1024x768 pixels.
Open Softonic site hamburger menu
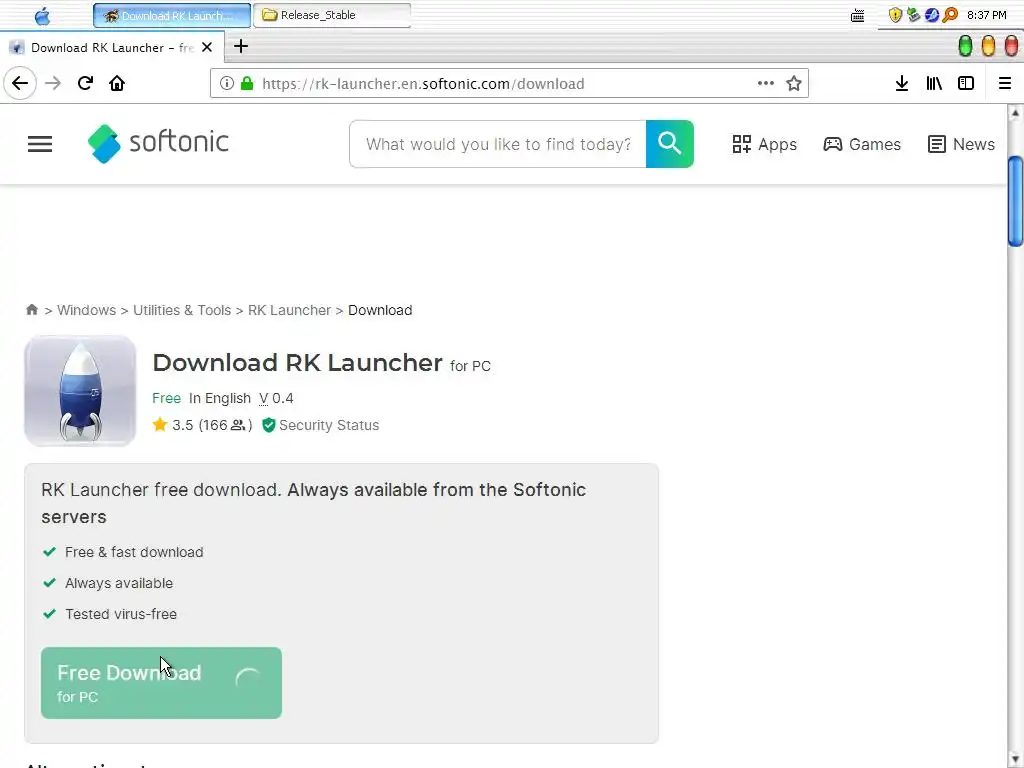point(40,144)
